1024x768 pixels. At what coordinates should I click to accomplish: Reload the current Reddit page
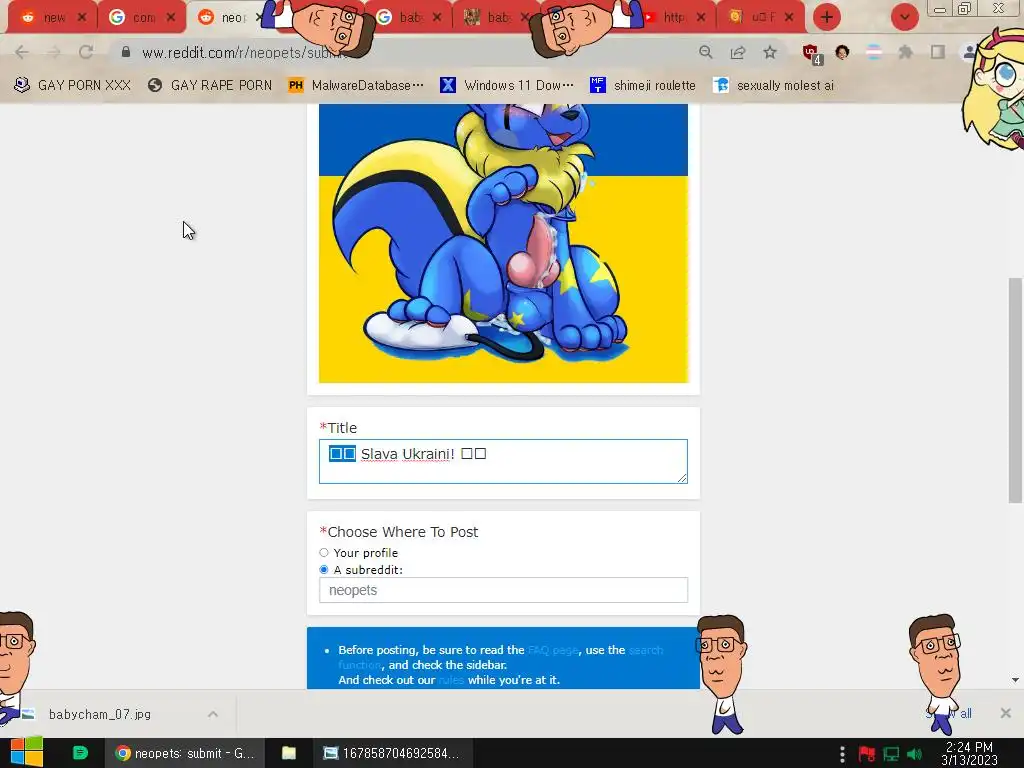tap(86, 52)
